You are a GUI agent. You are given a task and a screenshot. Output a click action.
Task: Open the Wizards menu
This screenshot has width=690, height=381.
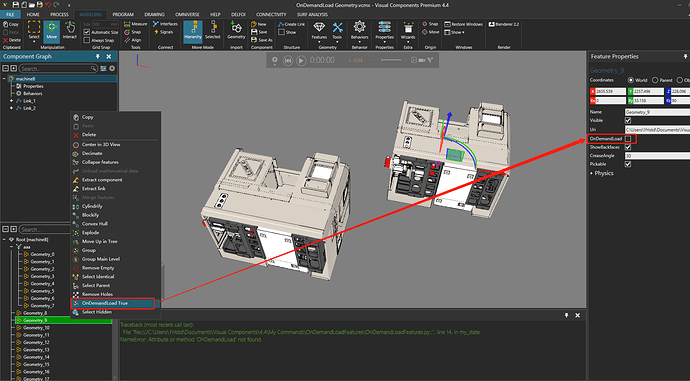point(408,31)
